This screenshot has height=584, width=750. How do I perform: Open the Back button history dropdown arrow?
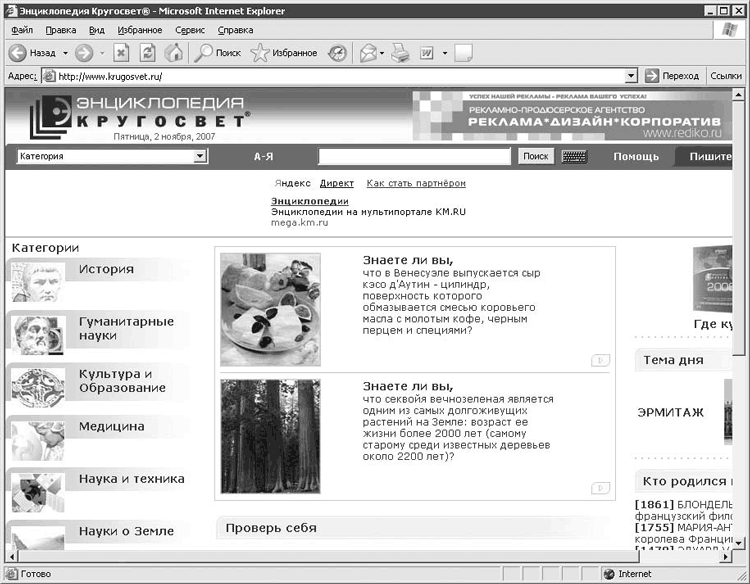click(x=65, y=53)
